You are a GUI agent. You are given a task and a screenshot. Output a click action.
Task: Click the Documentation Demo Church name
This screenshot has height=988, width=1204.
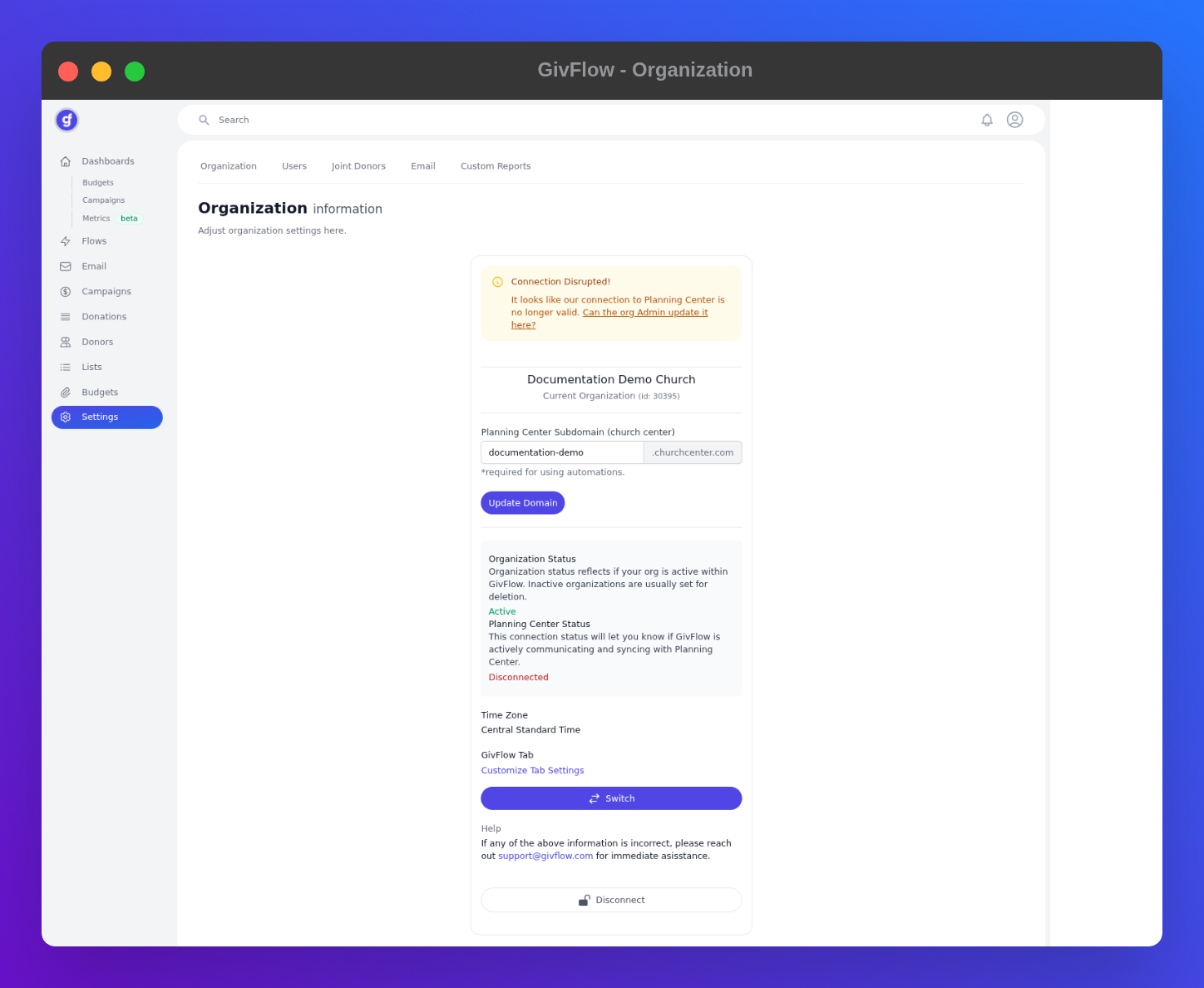point(611,379)
